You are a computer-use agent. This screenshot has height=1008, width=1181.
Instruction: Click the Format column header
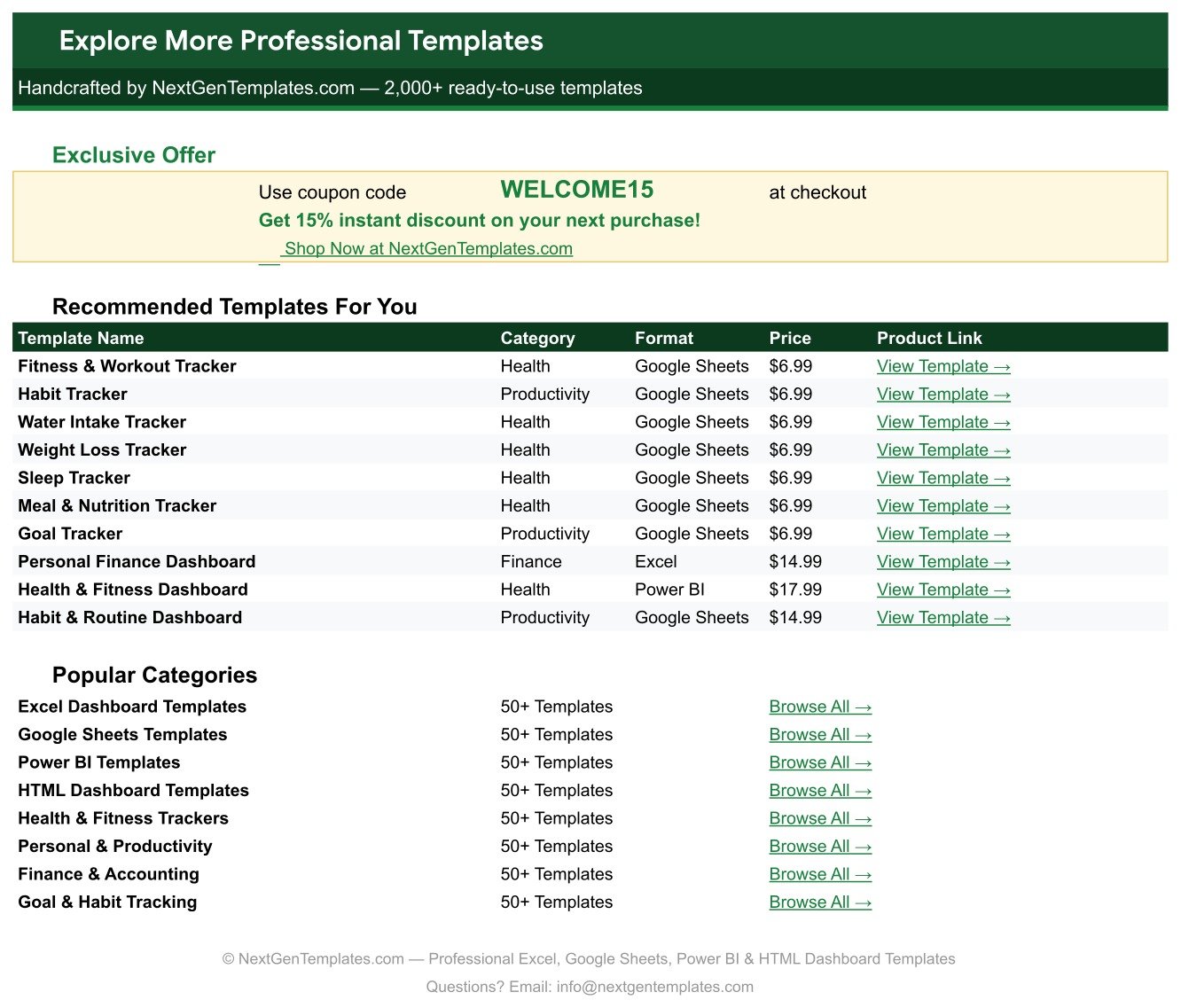coord(664,338)
